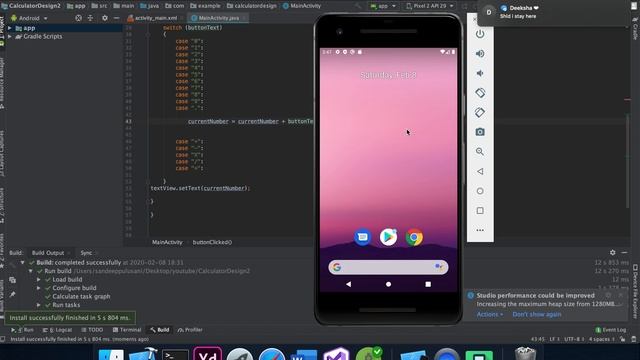Select the Calculate task graph build row
Viewport: 640px width, 360px height.
tap(81, 296)
